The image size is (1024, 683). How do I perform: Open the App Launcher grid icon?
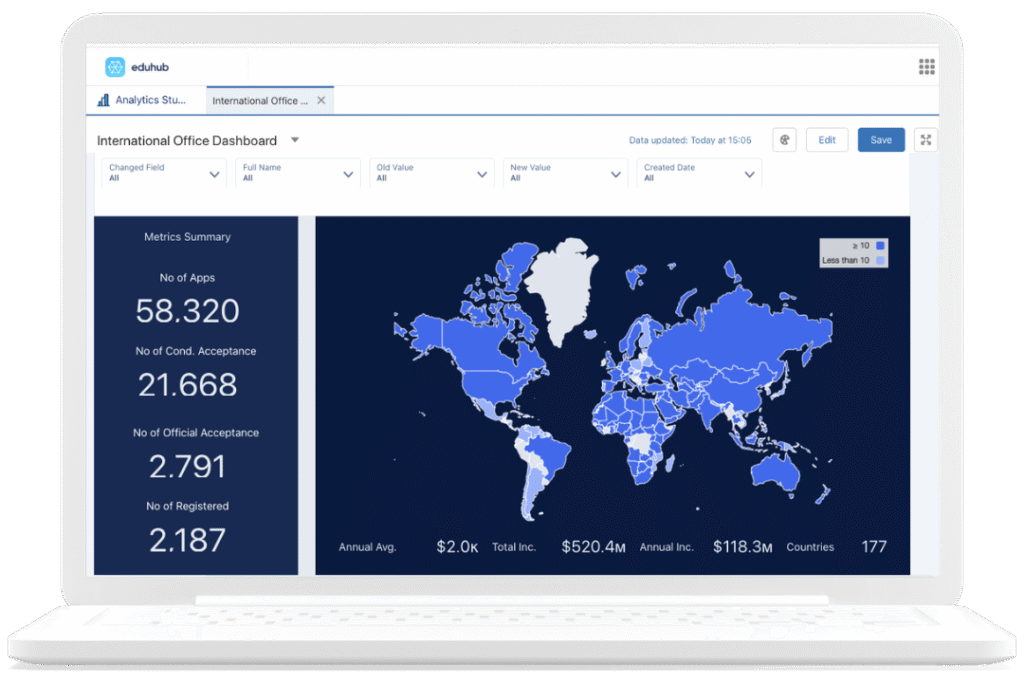926,66
